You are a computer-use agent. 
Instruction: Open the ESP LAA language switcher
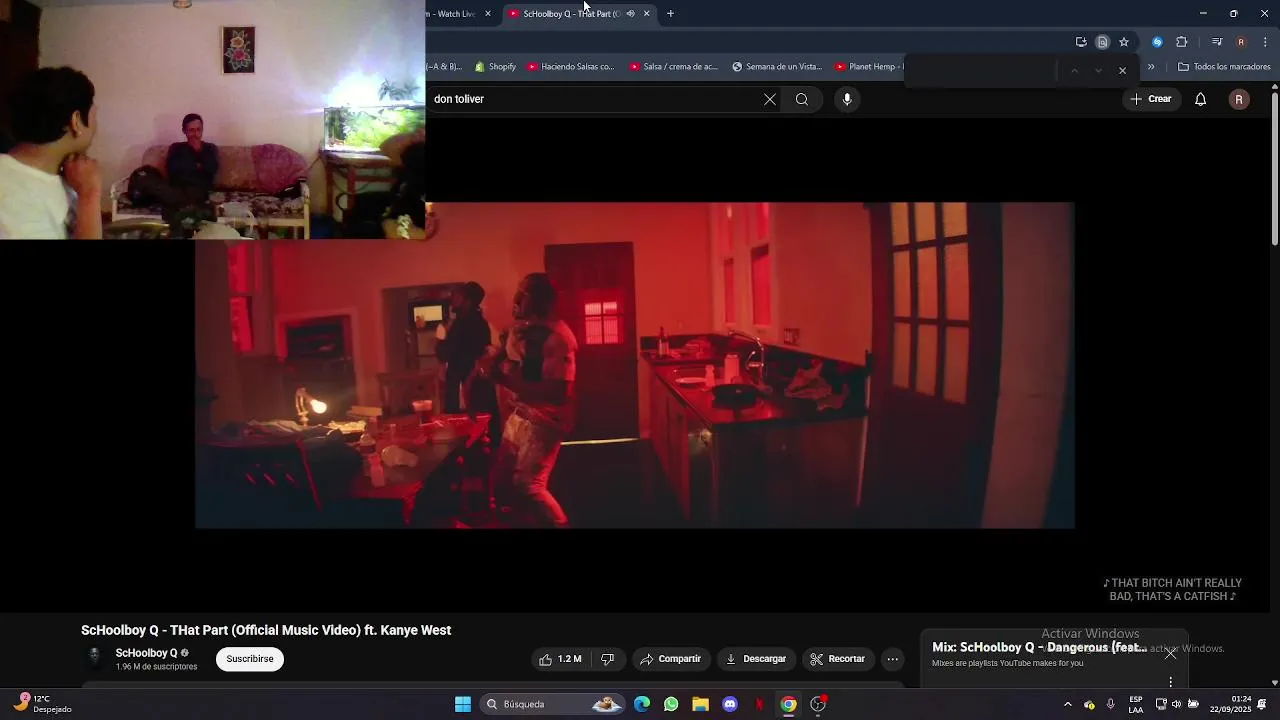pyautogui.click(x=1136, y=704)
